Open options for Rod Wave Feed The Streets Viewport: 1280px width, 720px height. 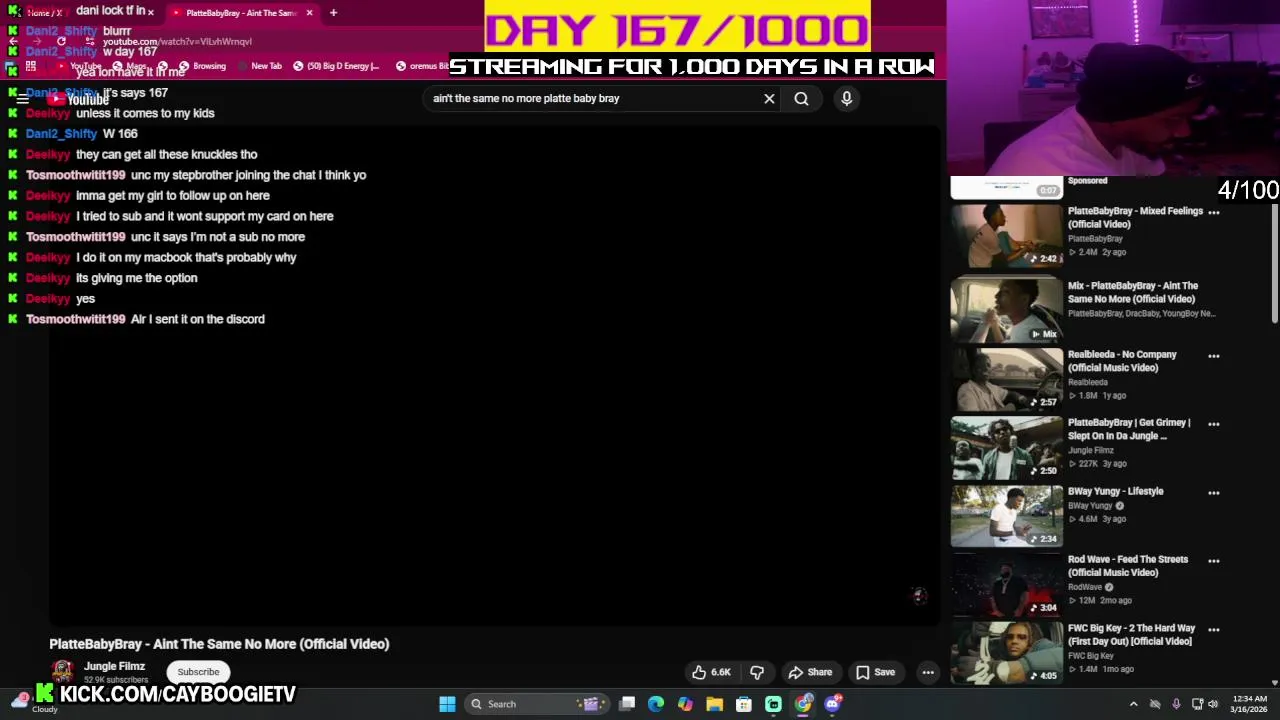point(1214,560)
